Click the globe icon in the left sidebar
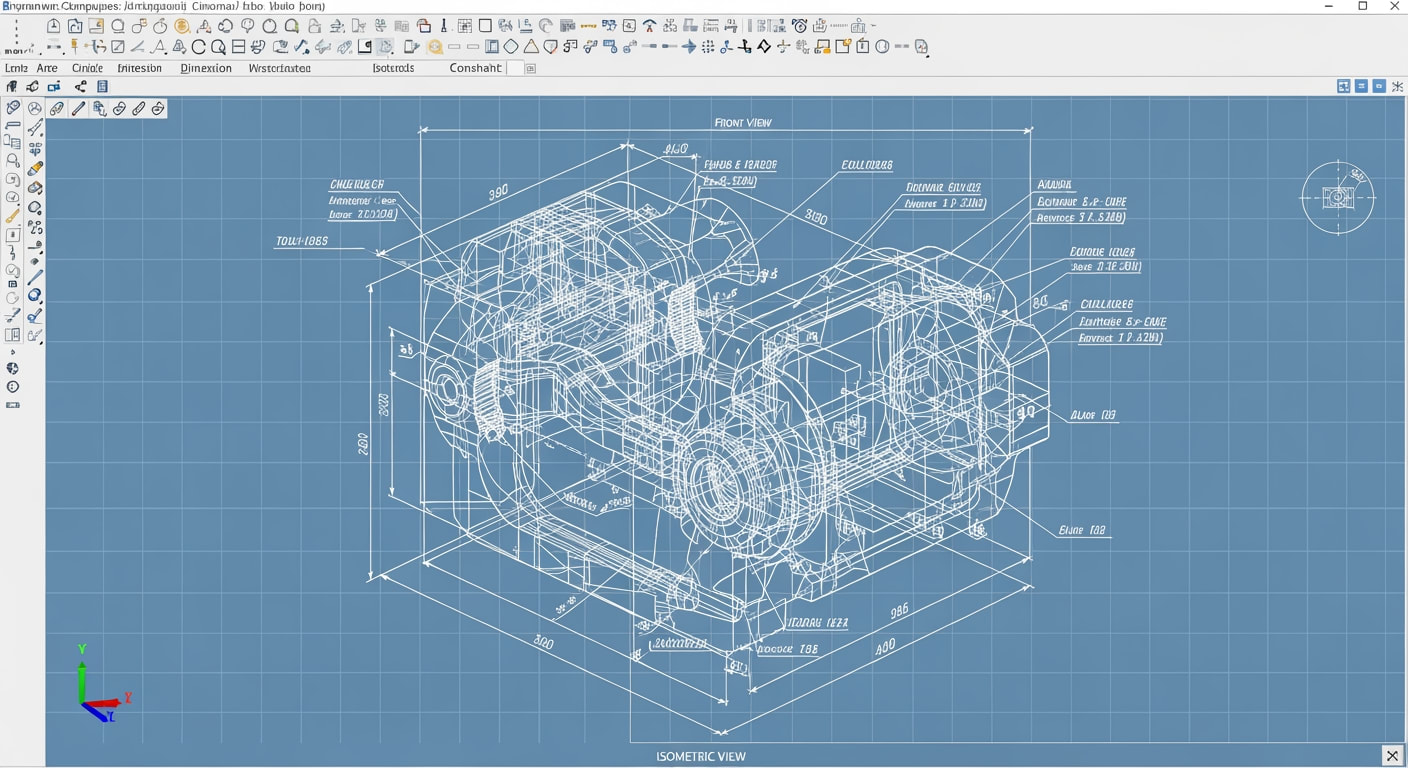Screen dimensions: 1408x768 click(x=13, y=369)
